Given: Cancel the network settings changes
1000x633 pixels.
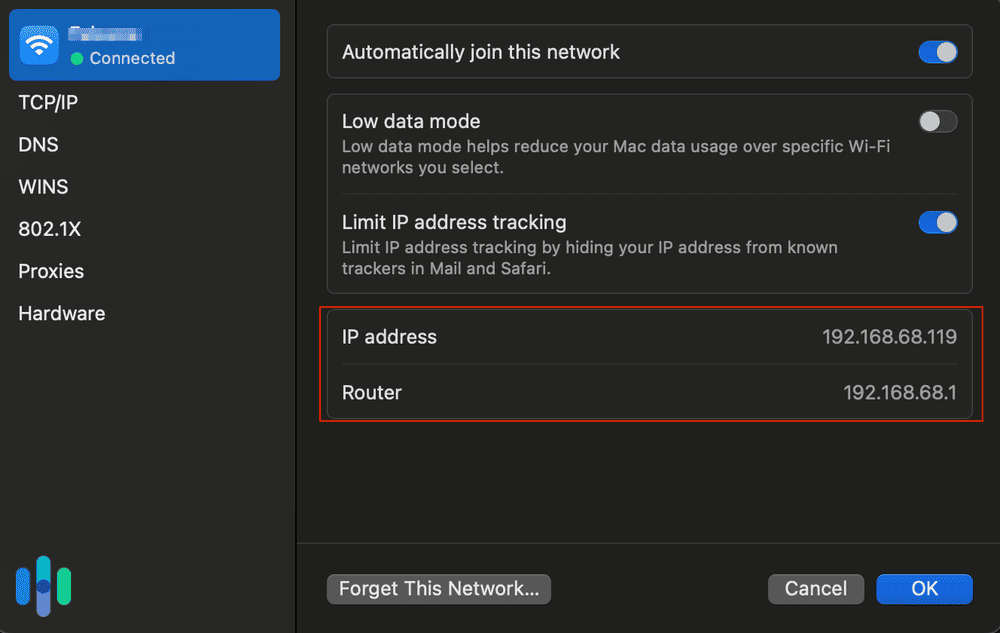Looking at the screenshot, I should pyautogui.click(x=815, y=589).
